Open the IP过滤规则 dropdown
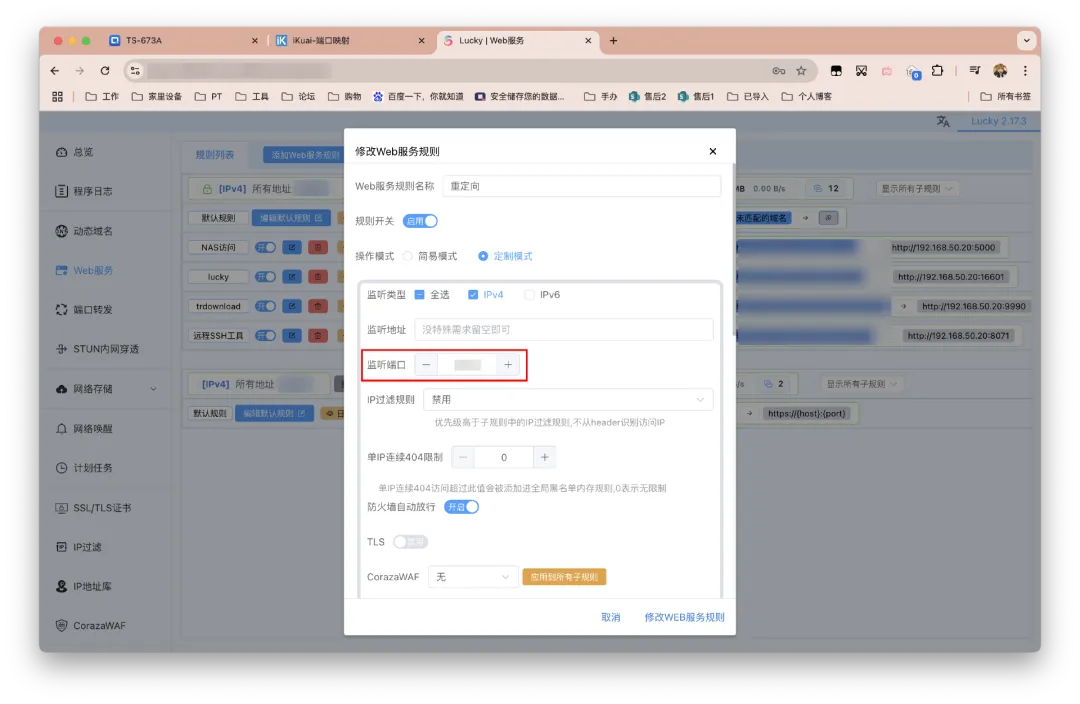The image size is (1080, 704). coord(567,400)
